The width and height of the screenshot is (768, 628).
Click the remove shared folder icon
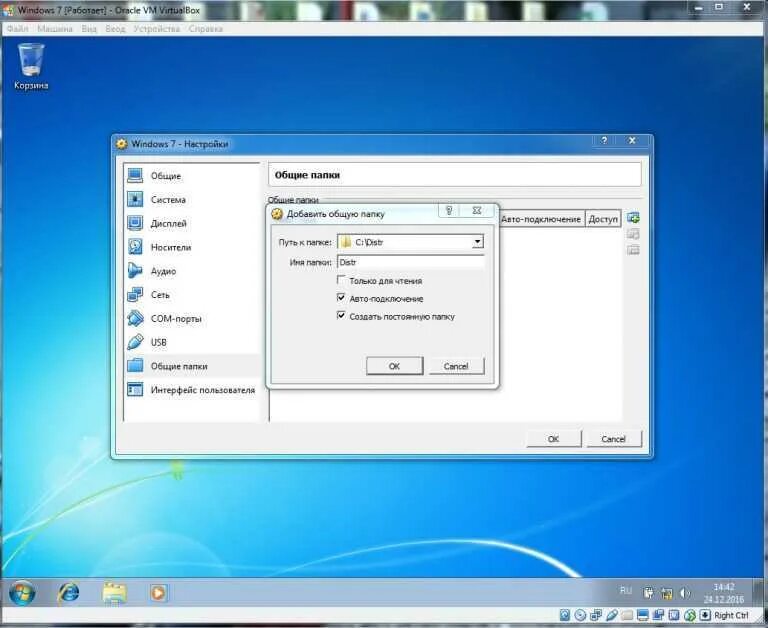(x=633, y=250)
